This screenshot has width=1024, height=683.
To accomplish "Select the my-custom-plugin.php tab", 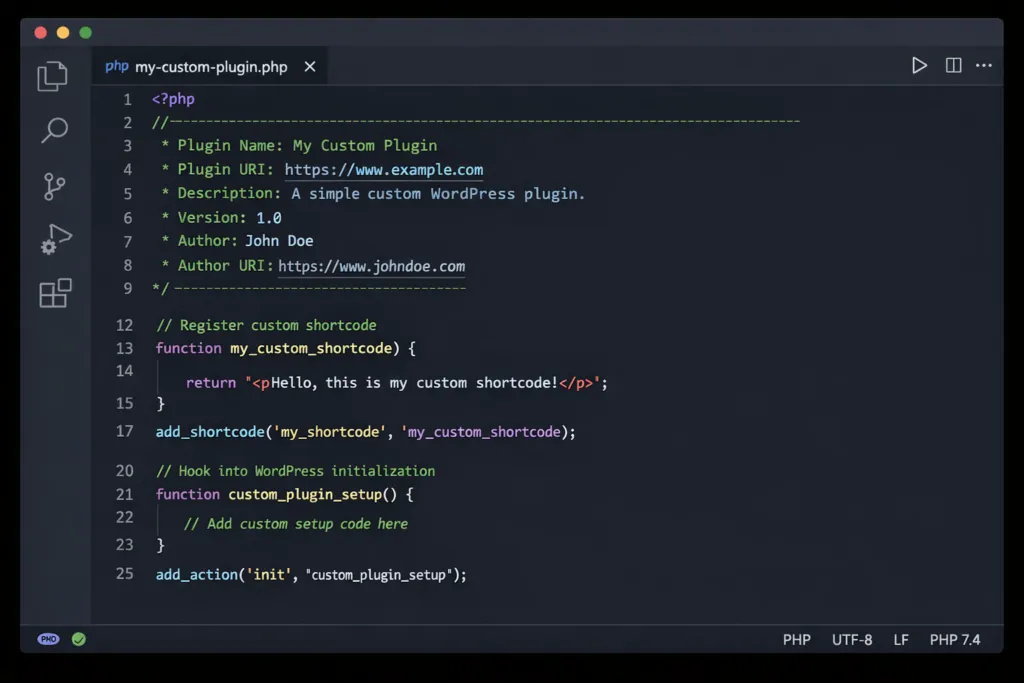I will [196, 67].
